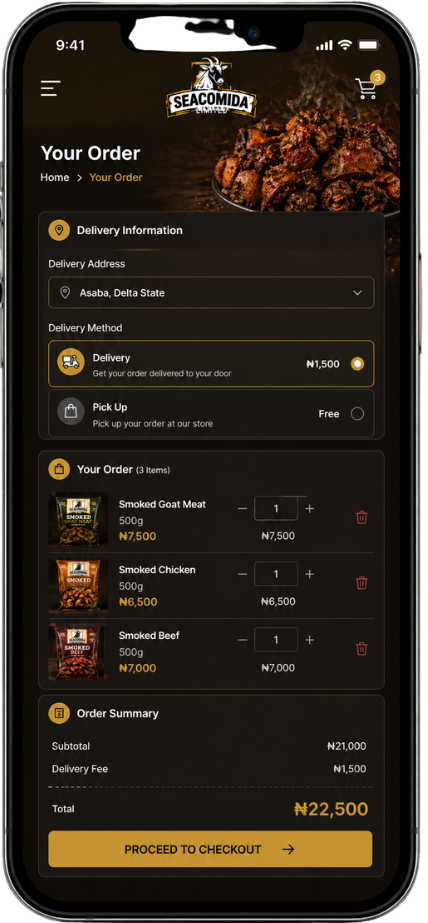
Task: Increase Smoked Goat Meat quantity with plus
Action: click(310, 509)
